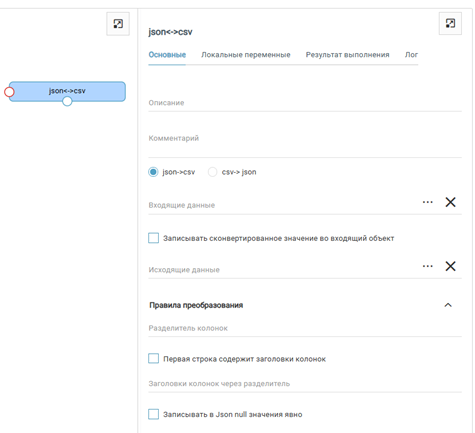This screenshot has height=433, width=475.
Task: Open variable picker dots for Входящие данные
Action: point(428,202)
